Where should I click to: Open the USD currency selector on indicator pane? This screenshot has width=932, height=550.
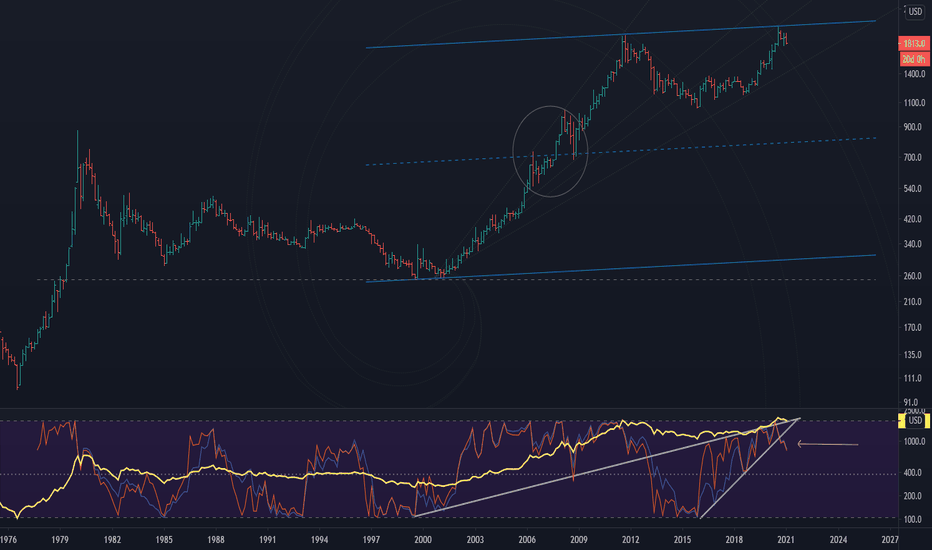pos(915,420)
